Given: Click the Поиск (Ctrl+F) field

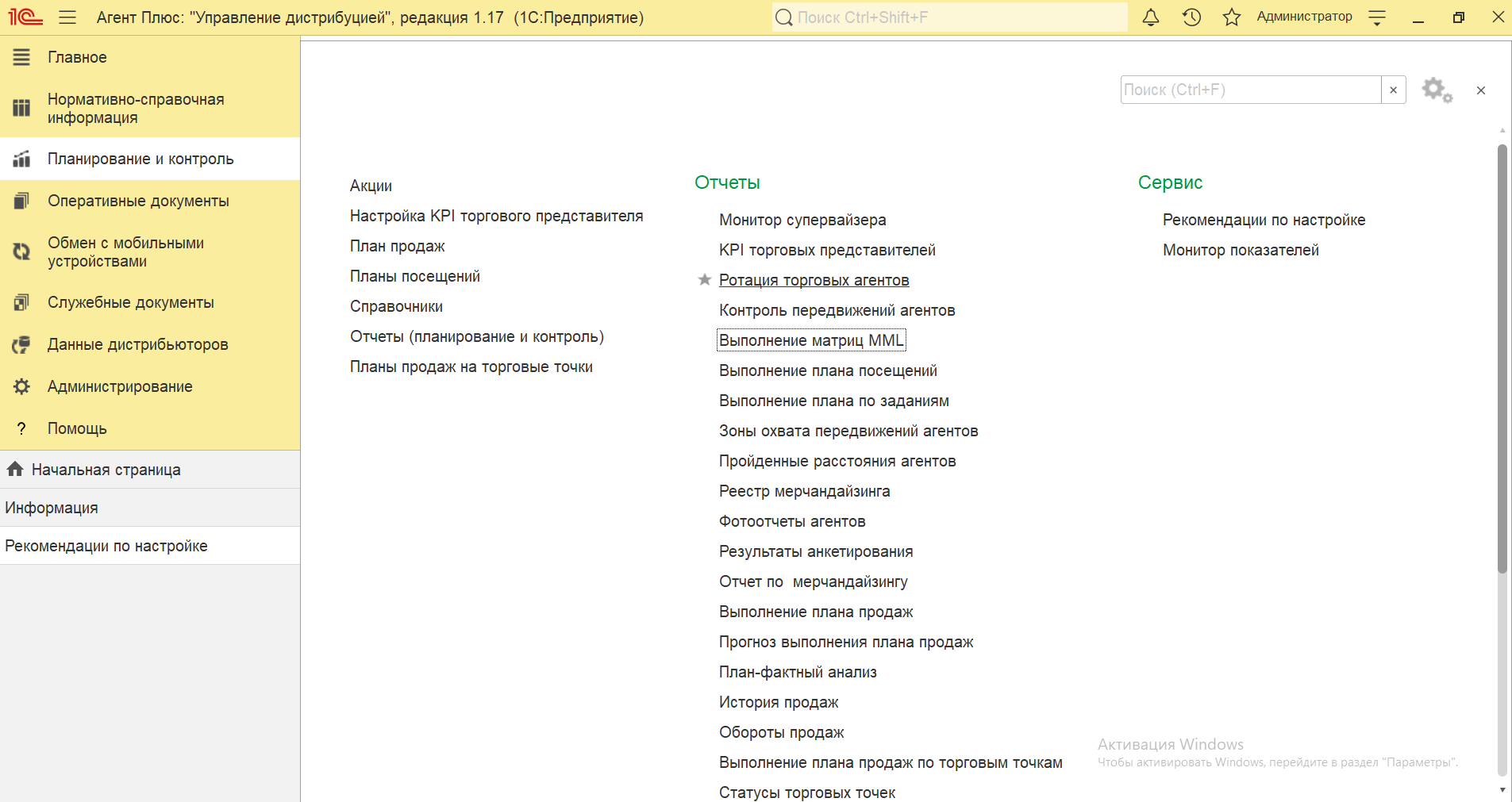Looking at the screenshot, I should click(1251, 90).
